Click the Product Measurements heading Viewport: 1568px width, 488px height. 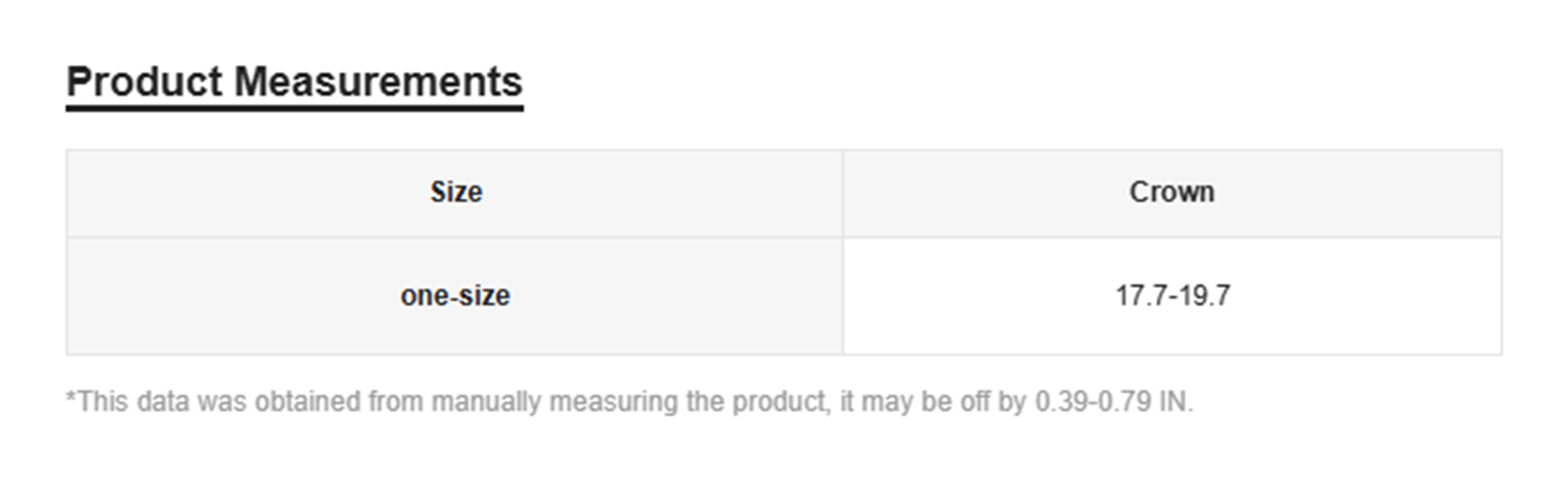294,82
